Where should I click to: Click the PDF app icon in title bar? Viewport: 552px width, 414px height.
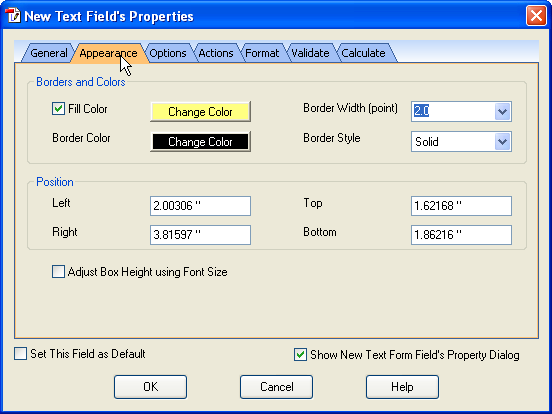tap(13, 16)
